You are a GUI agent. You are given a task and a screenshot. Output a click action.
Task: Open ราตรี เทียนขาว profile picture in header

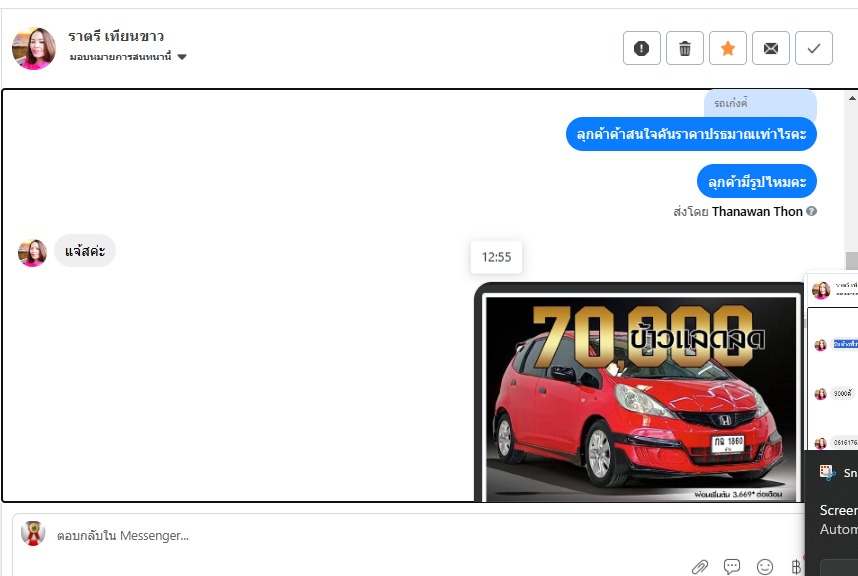(x=34, y=48)
